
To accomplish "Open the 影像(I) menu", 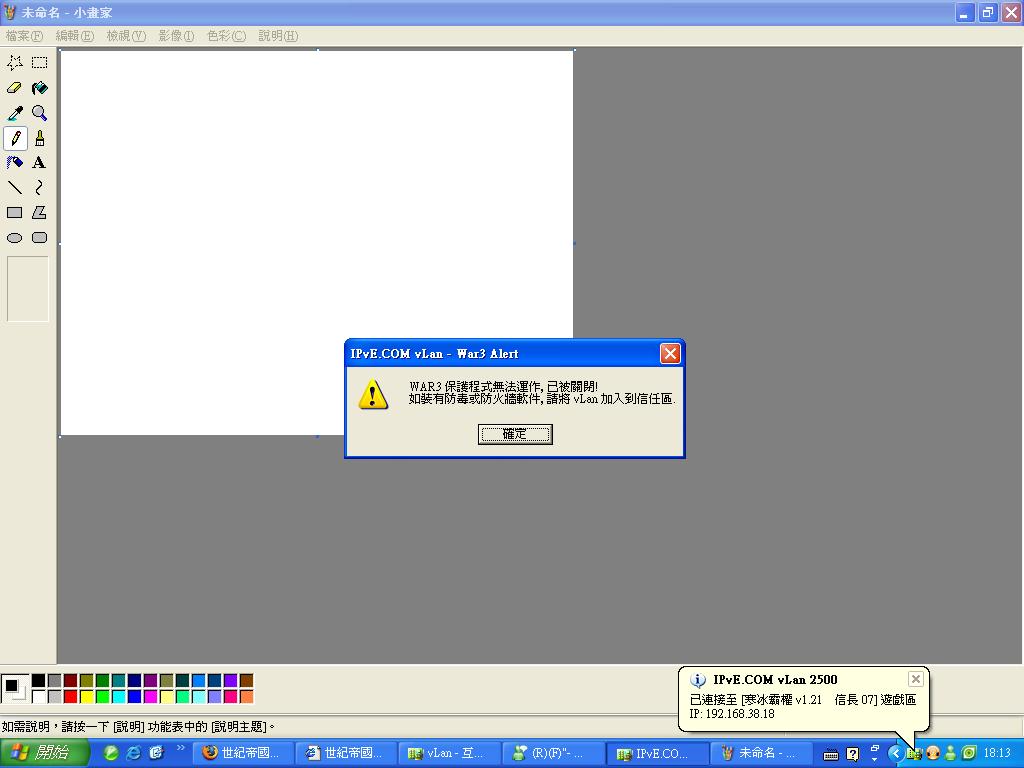I will [x=176, y=36].
